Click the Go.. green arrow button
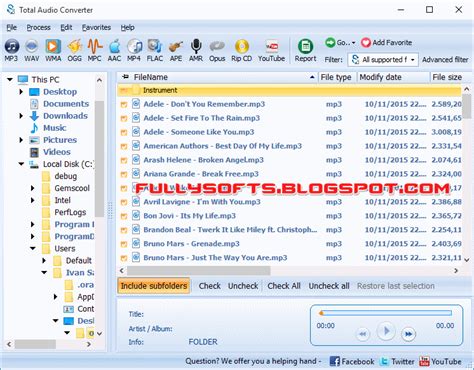Image resolution: width=474 pixels, height=370 pixels. click(x=340, y=42)
